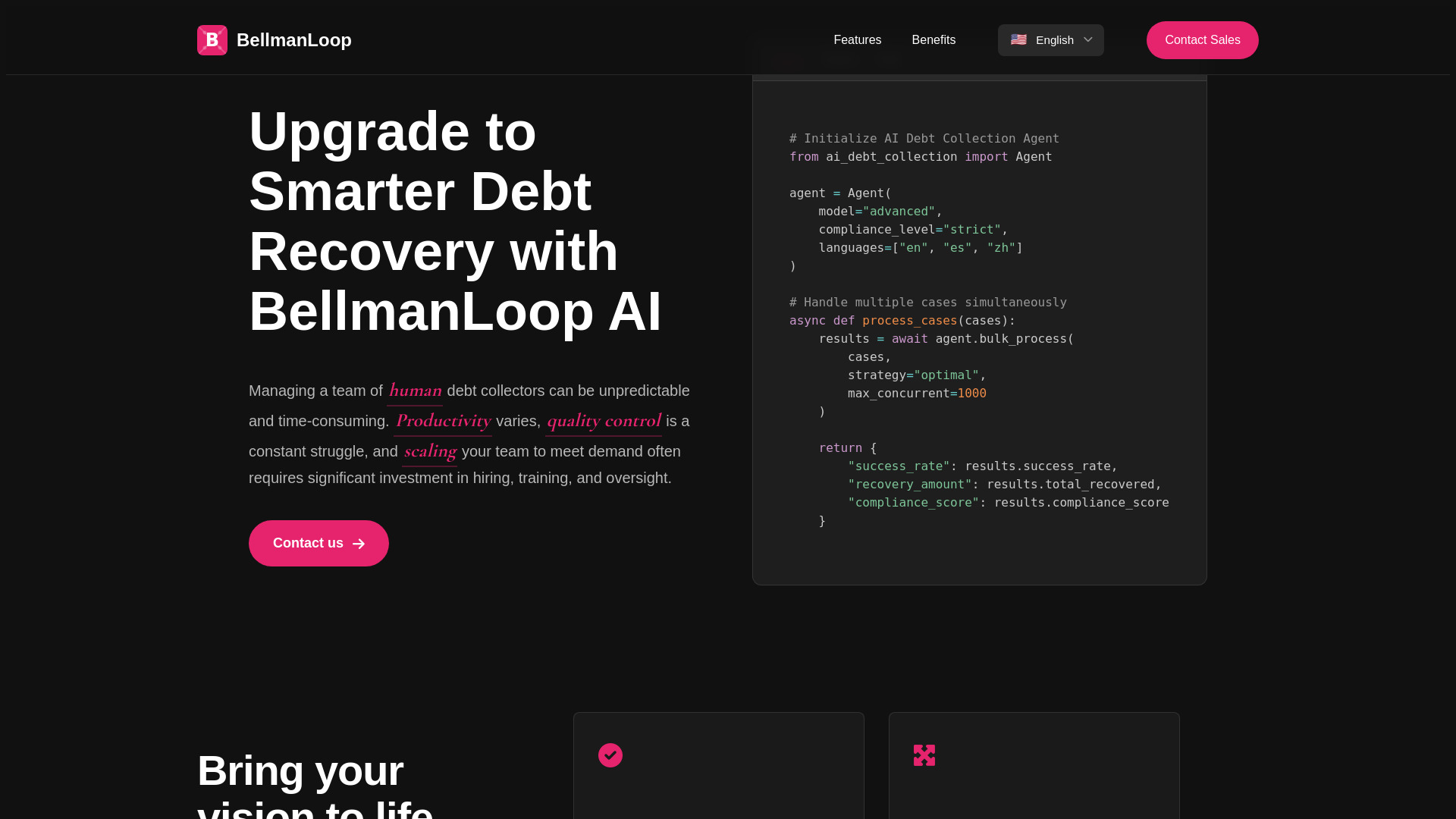Click the Contact us button
The width and height of the screenshot is (1456, 819).
318,543
